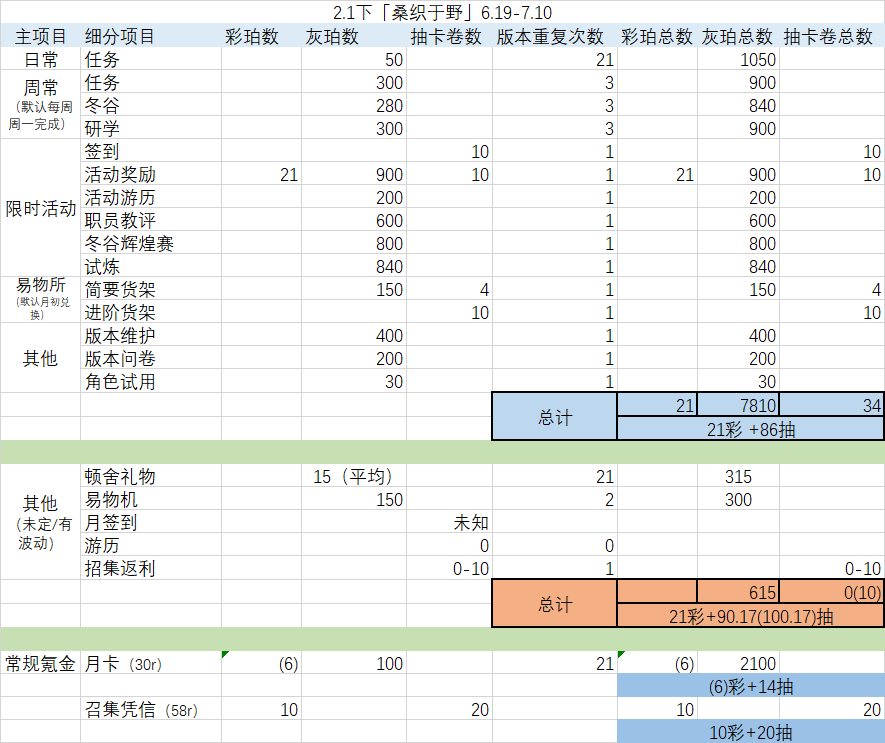Image resolution: width=885 pixels, height=743 pixels.
Task: Select the 周常 merged category cell
Action: (40, 104)
